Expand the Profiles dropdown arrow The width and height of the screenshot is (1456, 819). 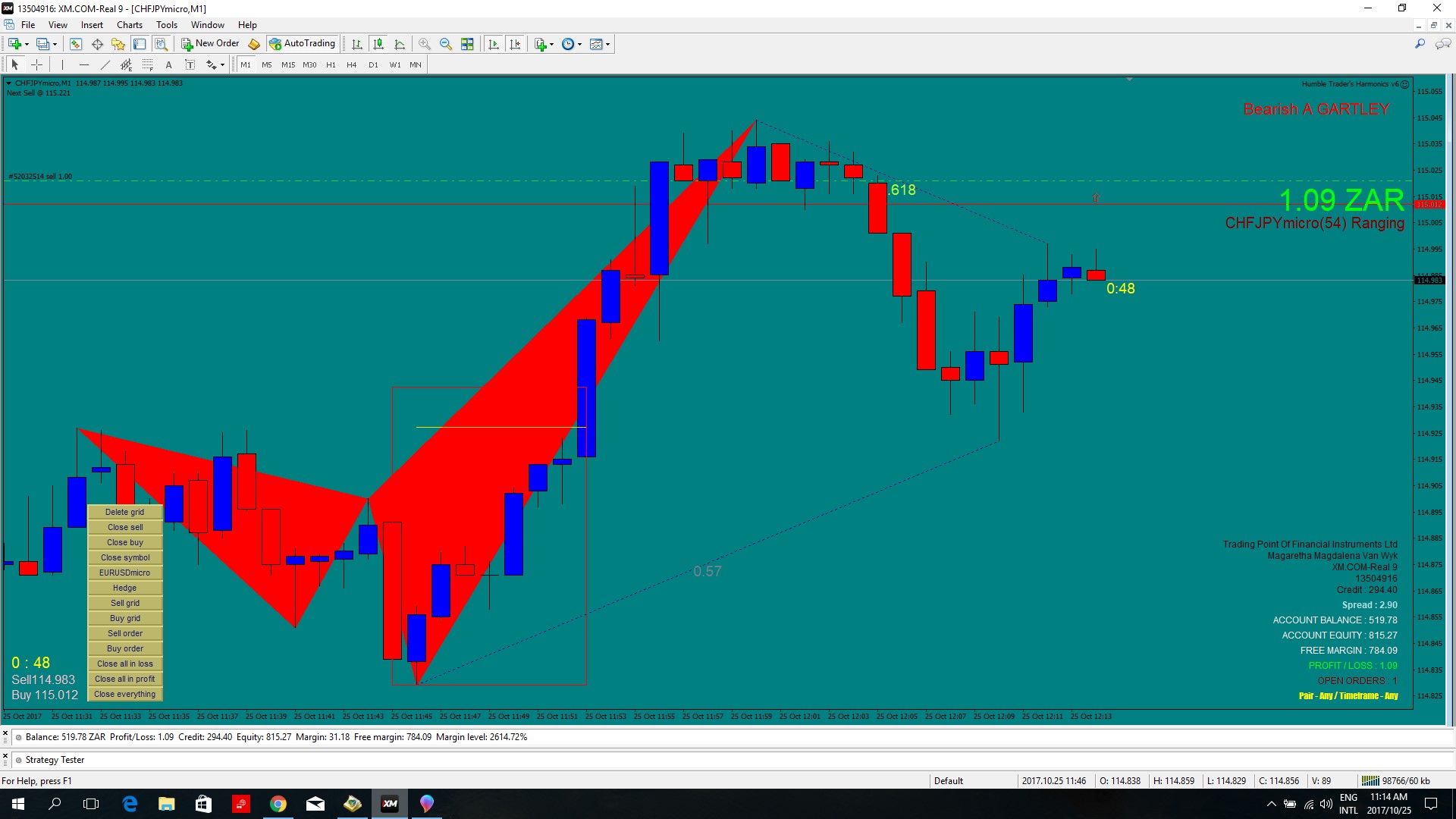(55, 45)
